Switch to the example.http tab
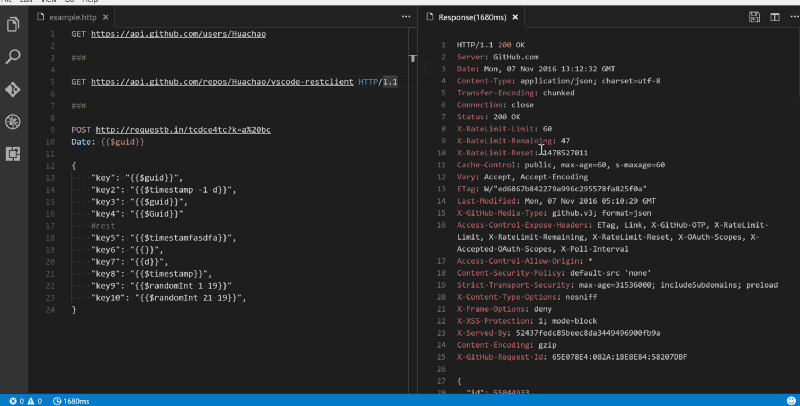The height and width of the screenshot is (406, 800). coord(72,17)
